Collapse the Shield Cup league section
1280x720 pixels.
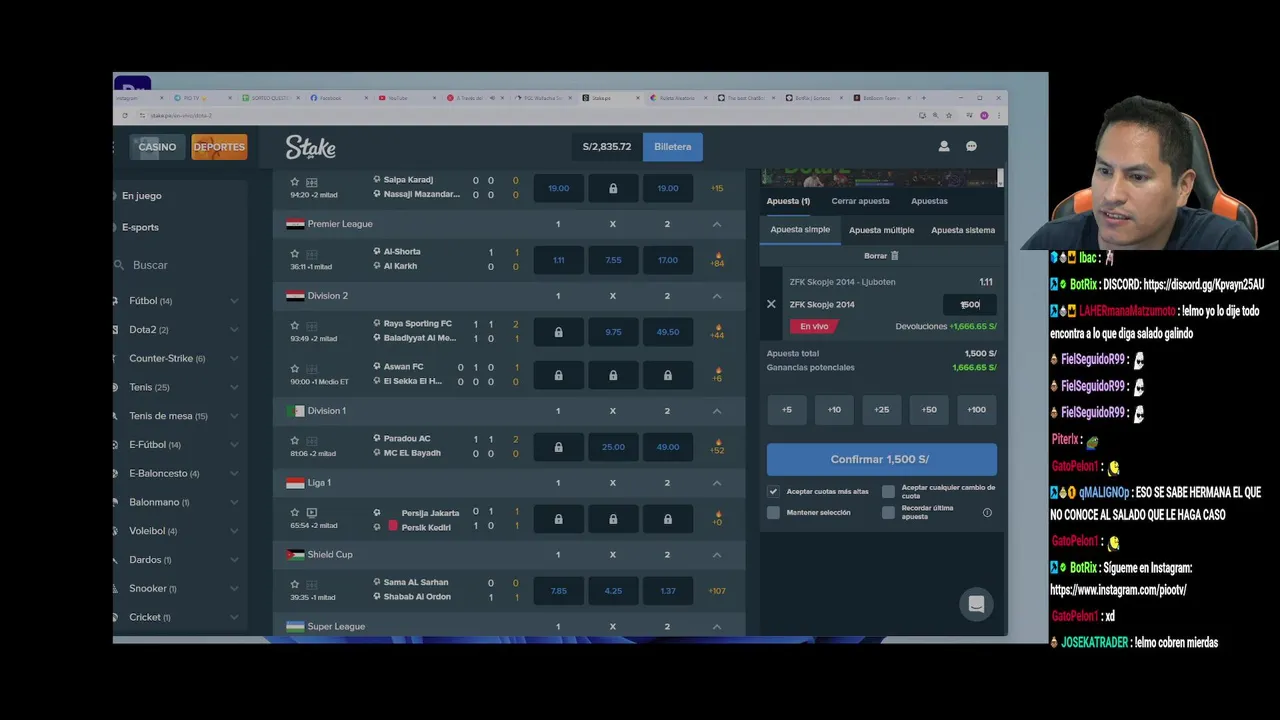pos(717,555)
